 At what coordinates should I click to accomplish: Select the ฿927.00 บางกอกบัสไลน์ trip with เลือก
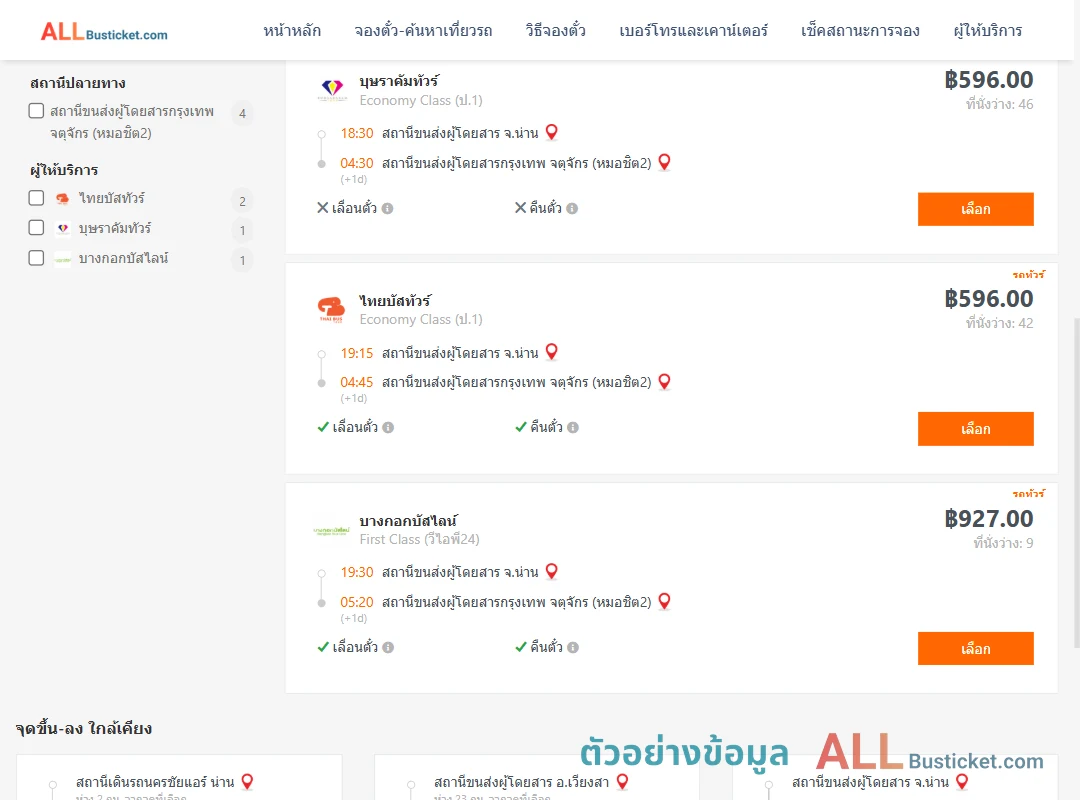tap(975, 648)
